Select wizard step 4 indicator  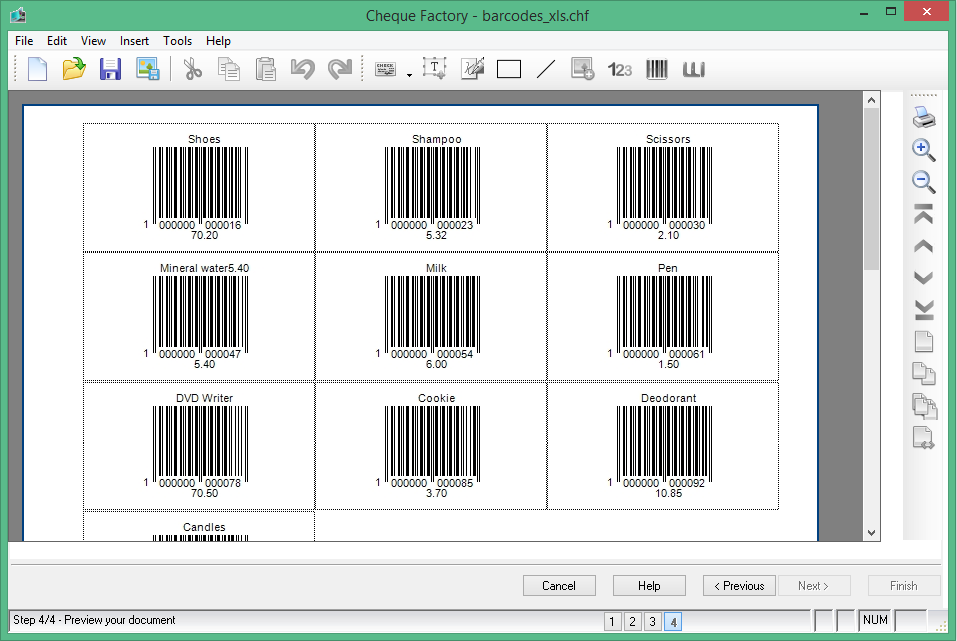point(673,621)
